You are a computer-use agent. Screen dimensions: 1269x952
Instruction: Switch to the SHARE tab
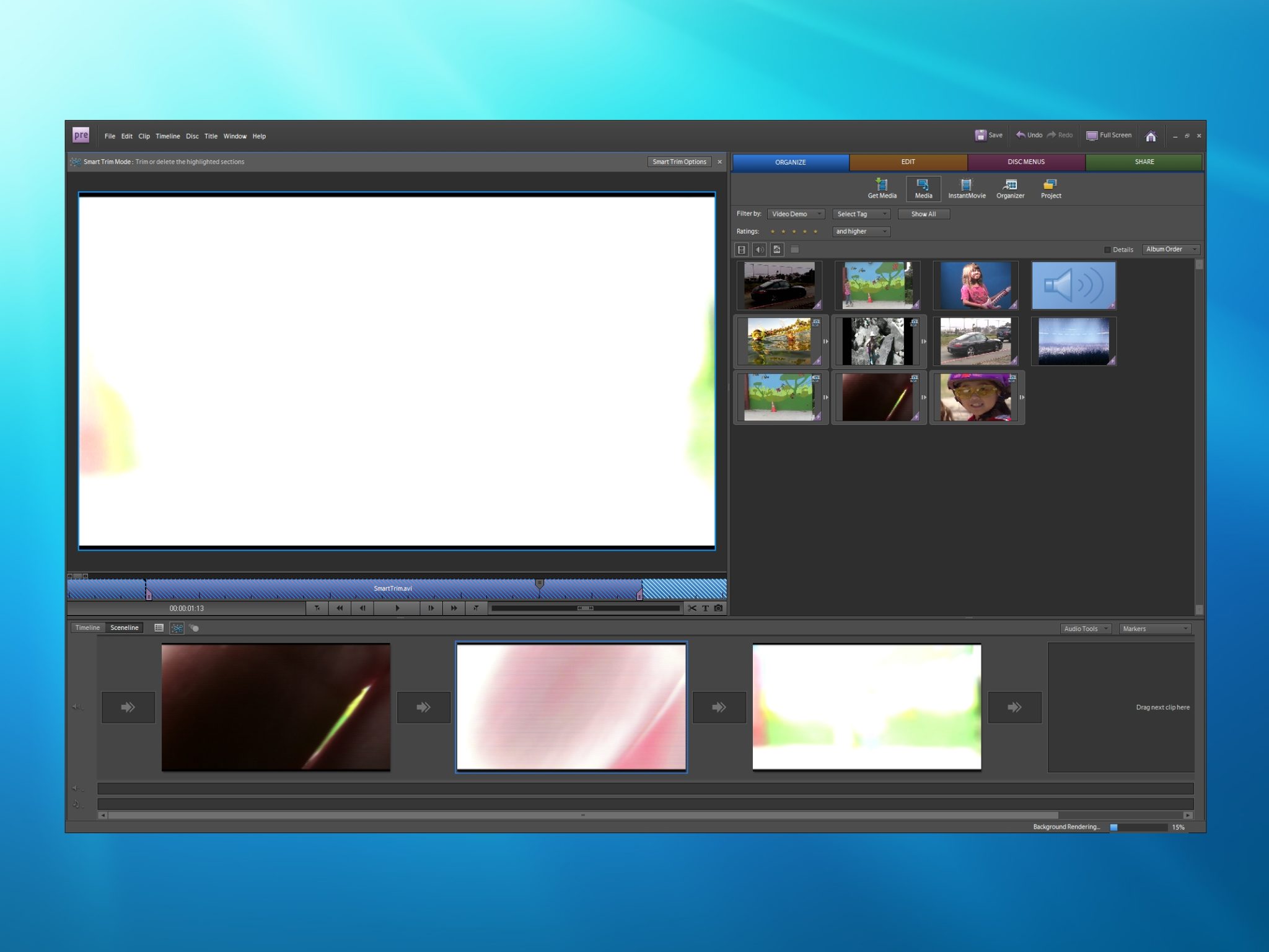1144,162
